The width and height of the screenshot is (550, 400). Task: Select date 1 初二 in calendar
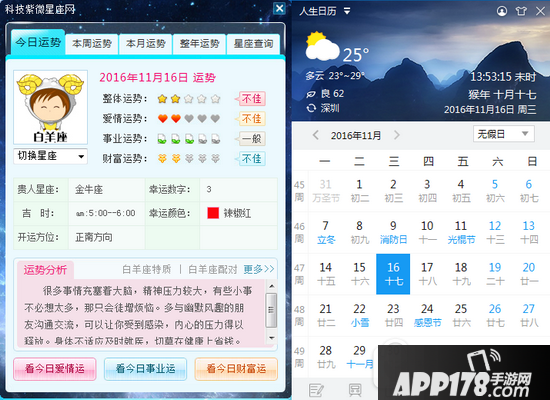(360, 191)
